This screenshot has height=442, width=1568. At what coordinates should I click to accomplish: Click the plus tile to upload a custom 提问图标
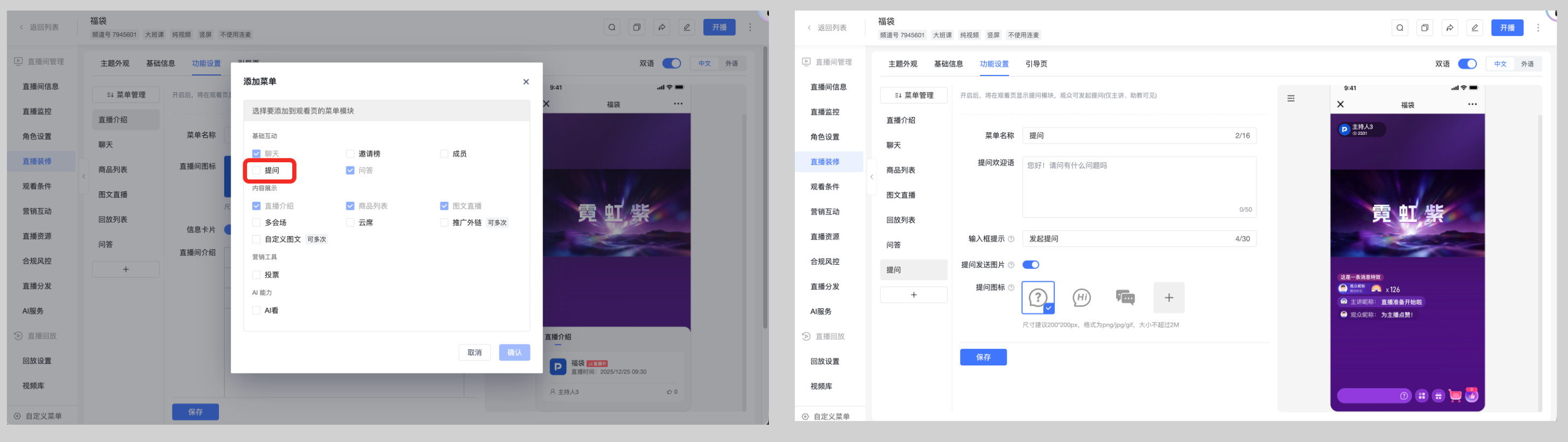(x=1168, y=298)
